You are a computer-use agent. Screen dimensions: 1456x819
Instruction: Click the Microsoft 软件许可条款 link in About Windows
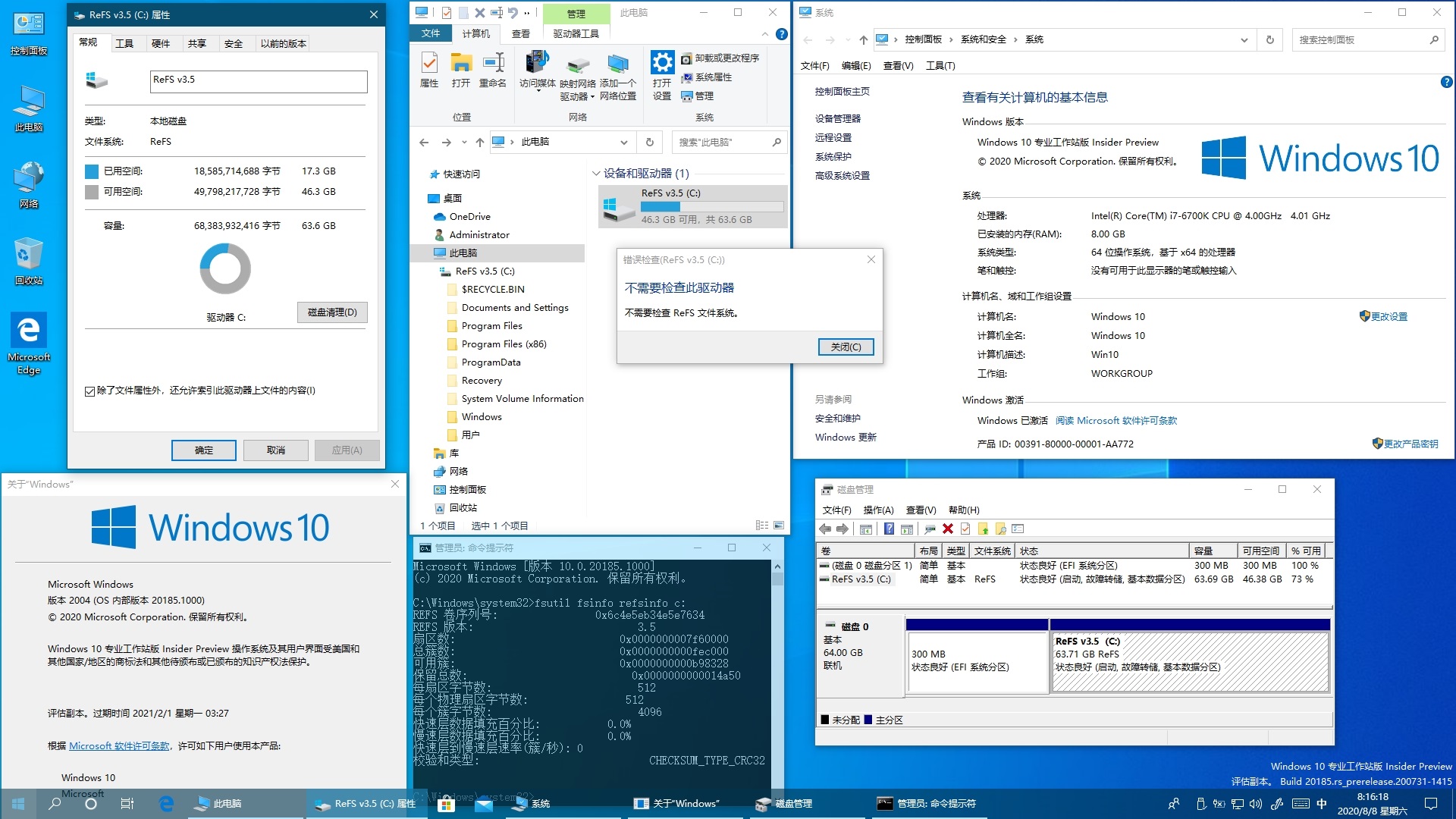pos(119,746)
